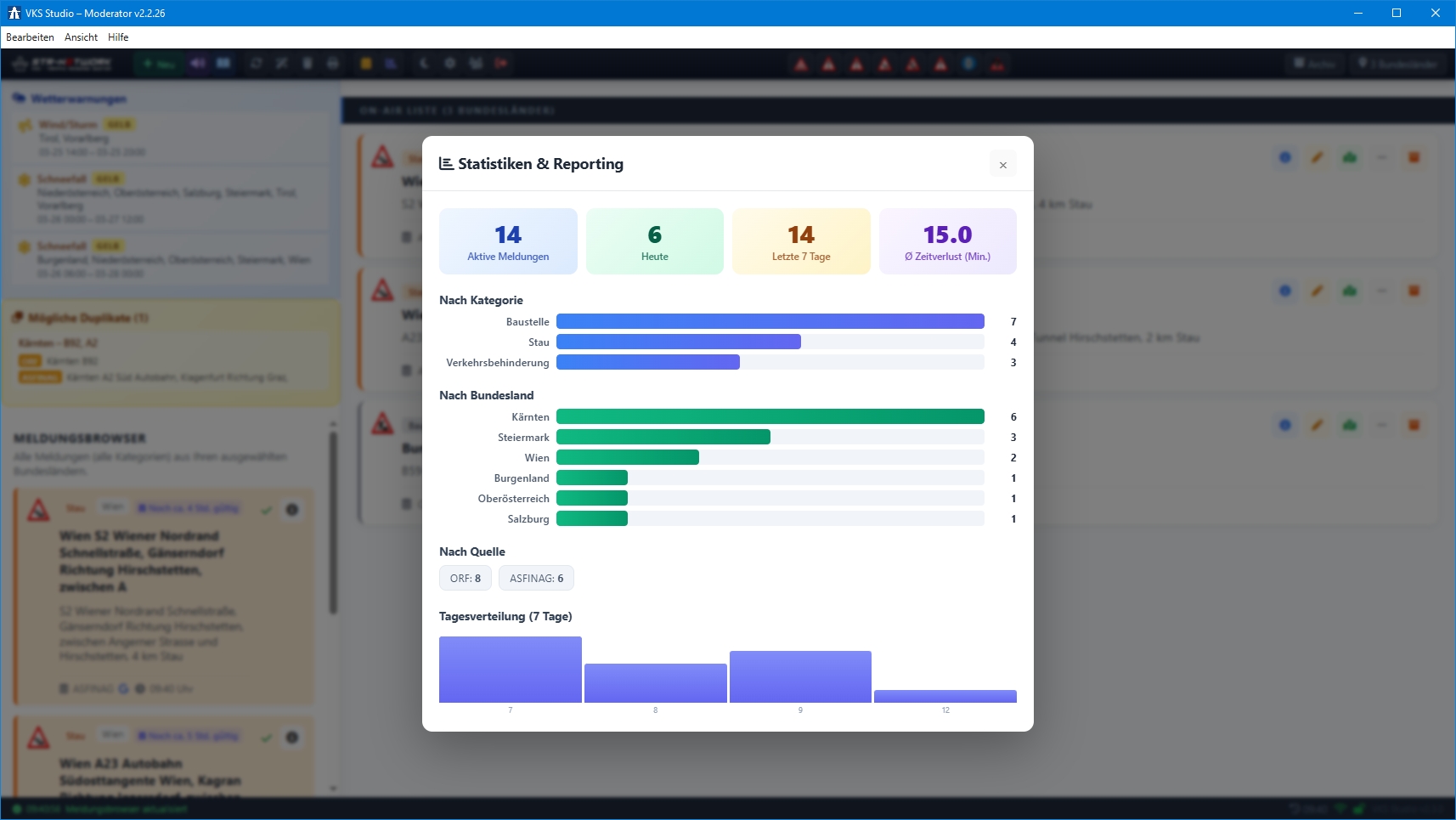The image size is (1456, 820).
Task: Toggle dark mode with the moon icon
Action: pyautogui.click(x=424, y=64)
